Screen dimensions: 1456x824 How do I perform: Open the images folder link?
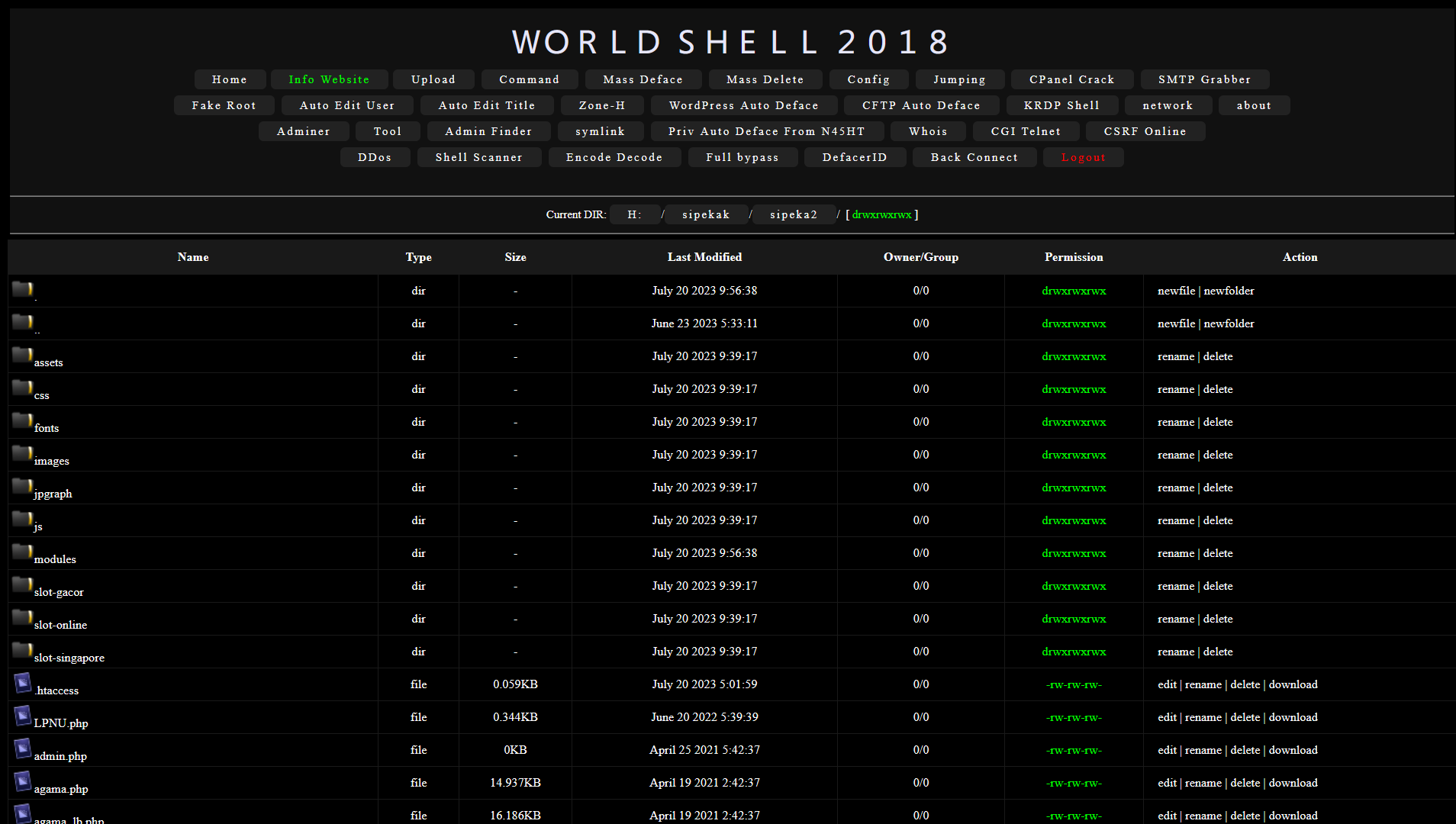point(52,461)
